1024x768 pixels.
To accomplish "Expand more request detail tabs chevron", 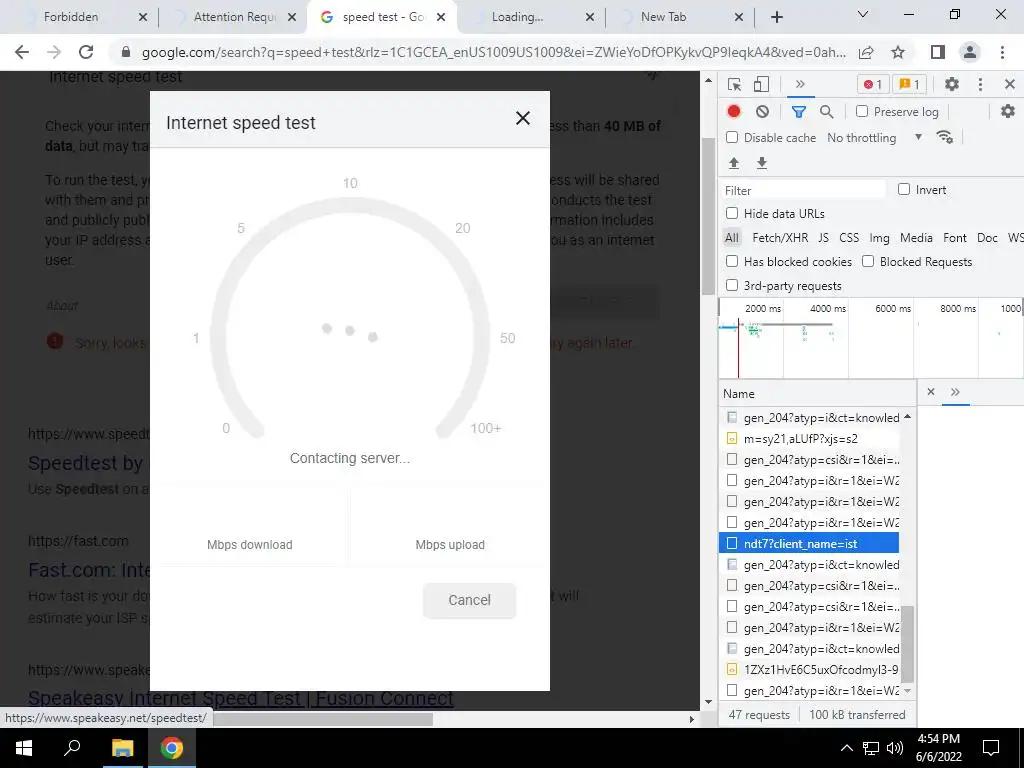I will (x=955, y=392).
